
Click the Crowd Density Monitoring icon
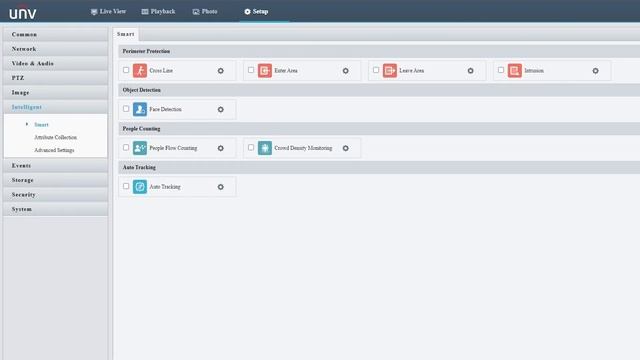point(264,148)
